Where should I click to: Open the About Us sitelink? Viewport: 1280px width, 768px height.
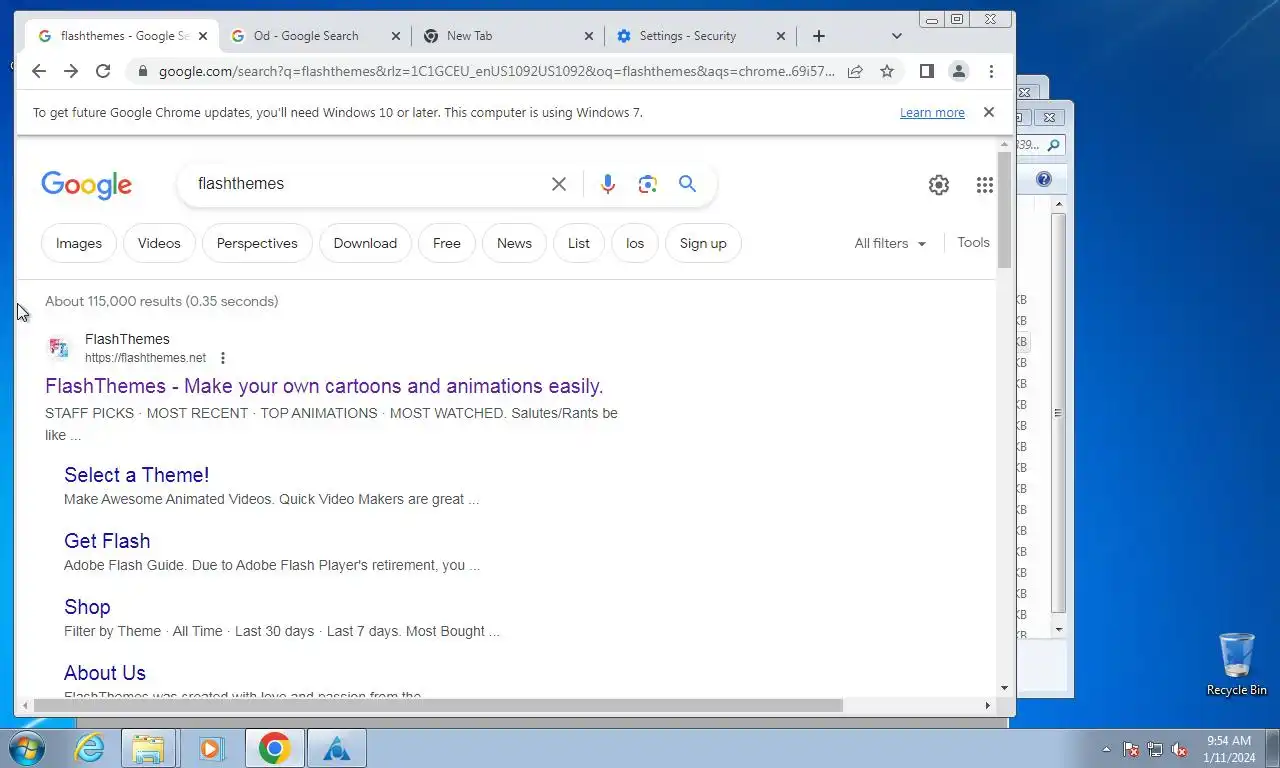click(105, 673)
